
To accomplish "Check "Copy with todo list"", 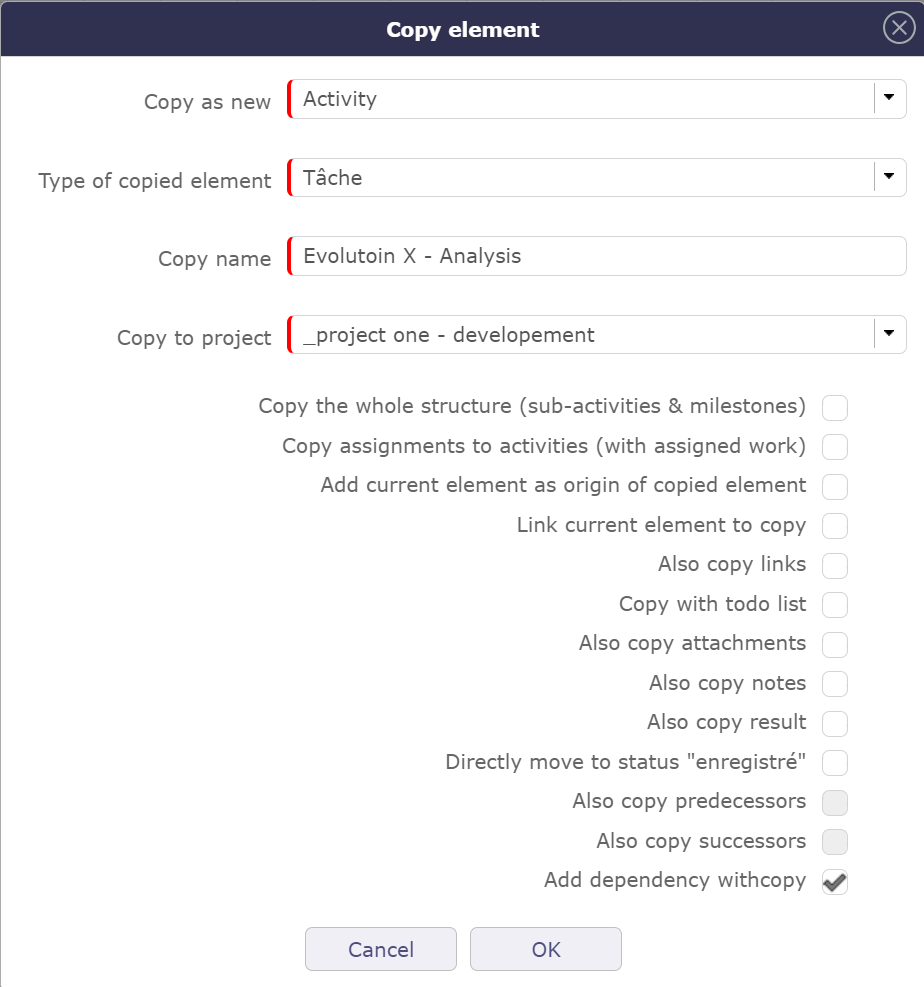I will pyautogui.click(x=834, y=605).
